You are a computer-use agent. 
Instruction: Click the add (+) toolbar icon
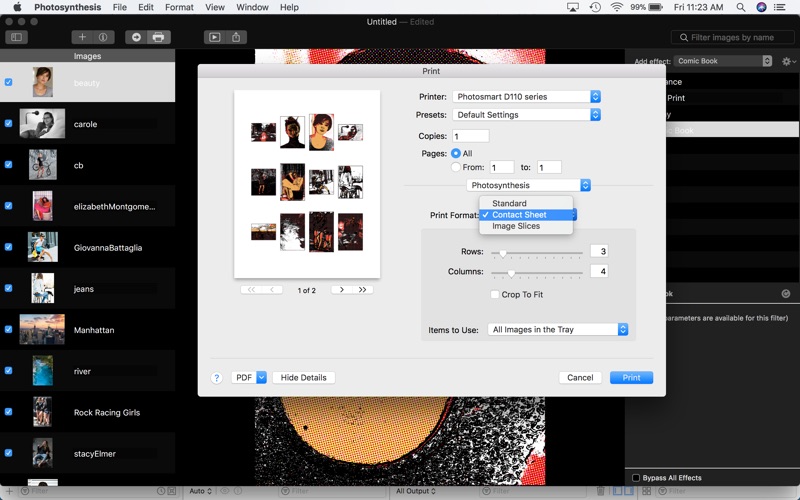82,37
